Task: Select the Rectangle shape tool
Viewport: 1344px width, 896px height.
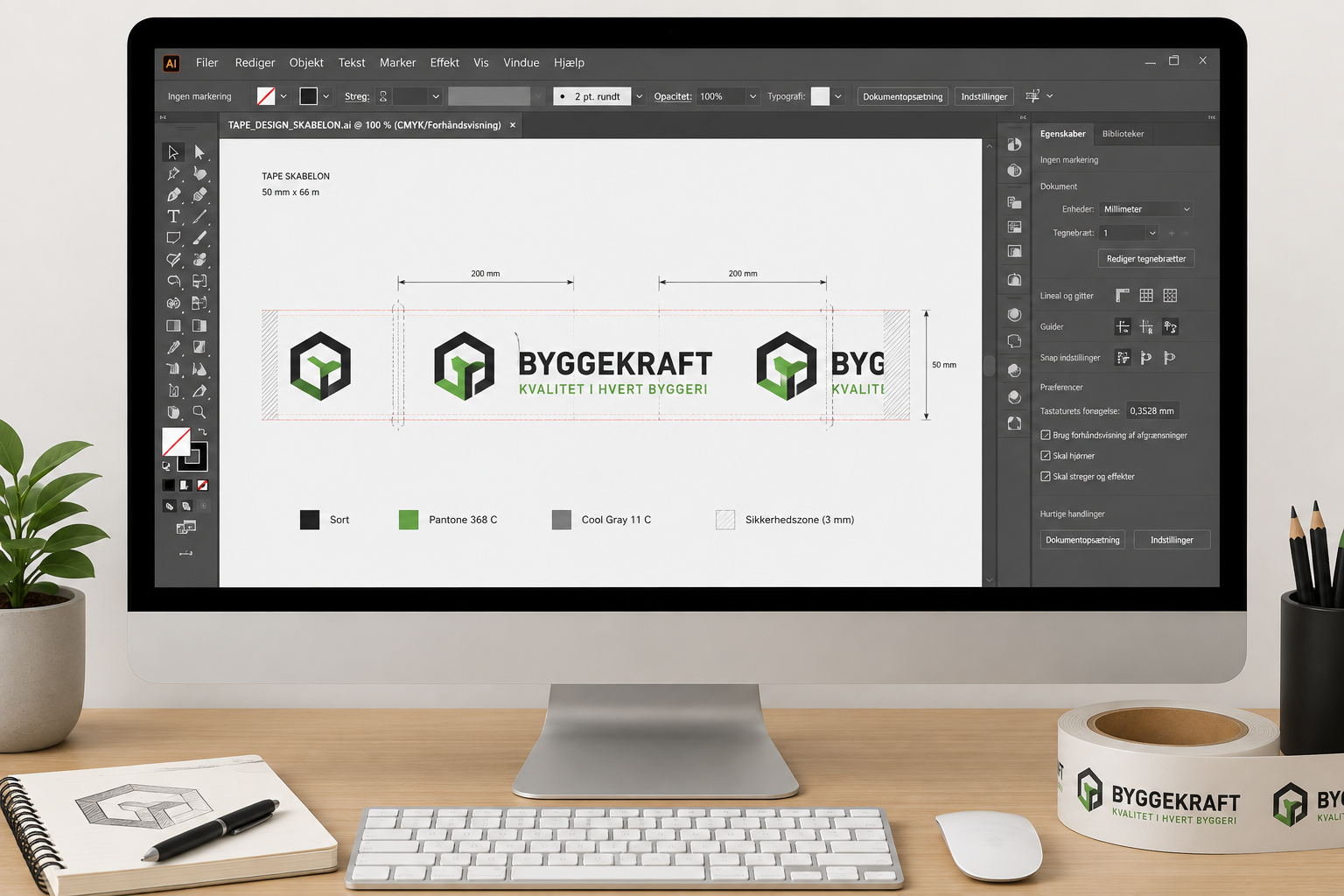Action: pyautogui.click(x=173, y=238)
